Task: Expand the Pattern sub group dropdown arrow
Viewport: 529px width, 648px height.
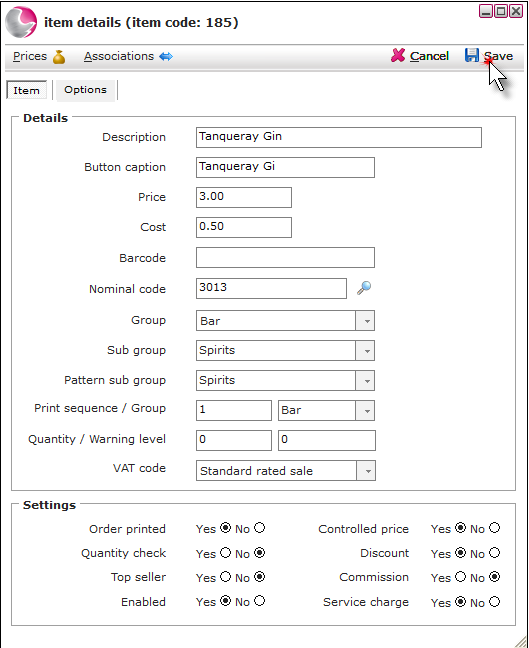Action: click(x=366, y=381)
